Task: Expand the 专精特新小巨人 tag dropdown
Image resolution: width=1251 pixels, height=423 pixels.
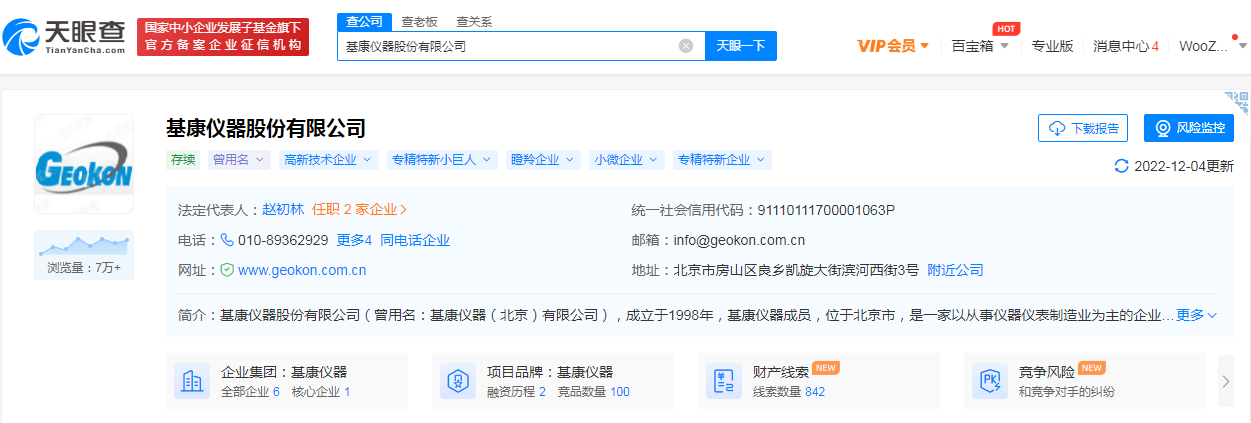Action: click(441, 160)
